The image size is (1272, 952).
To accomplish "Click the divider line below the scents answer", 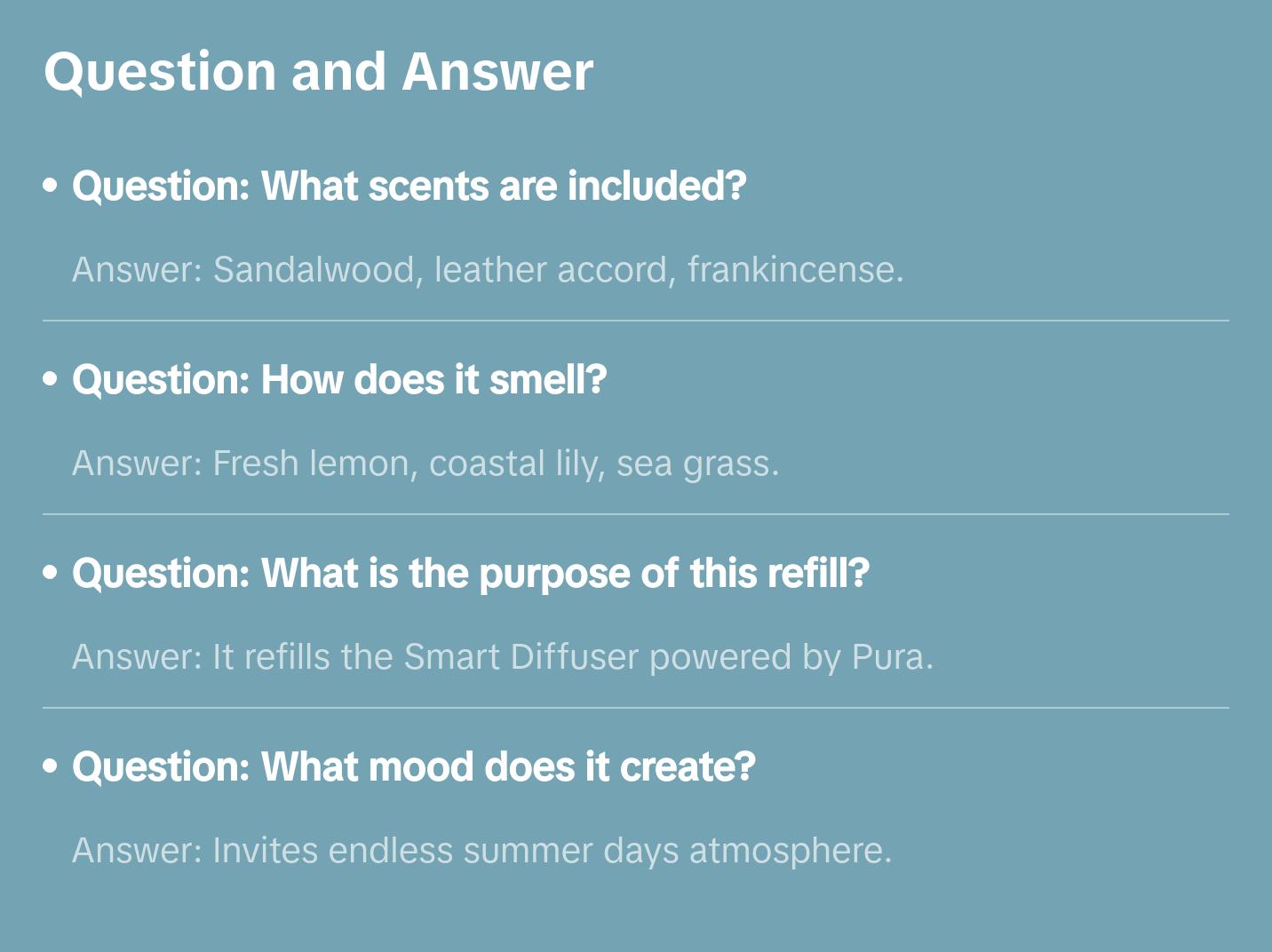I will click(x=636, y=321).
